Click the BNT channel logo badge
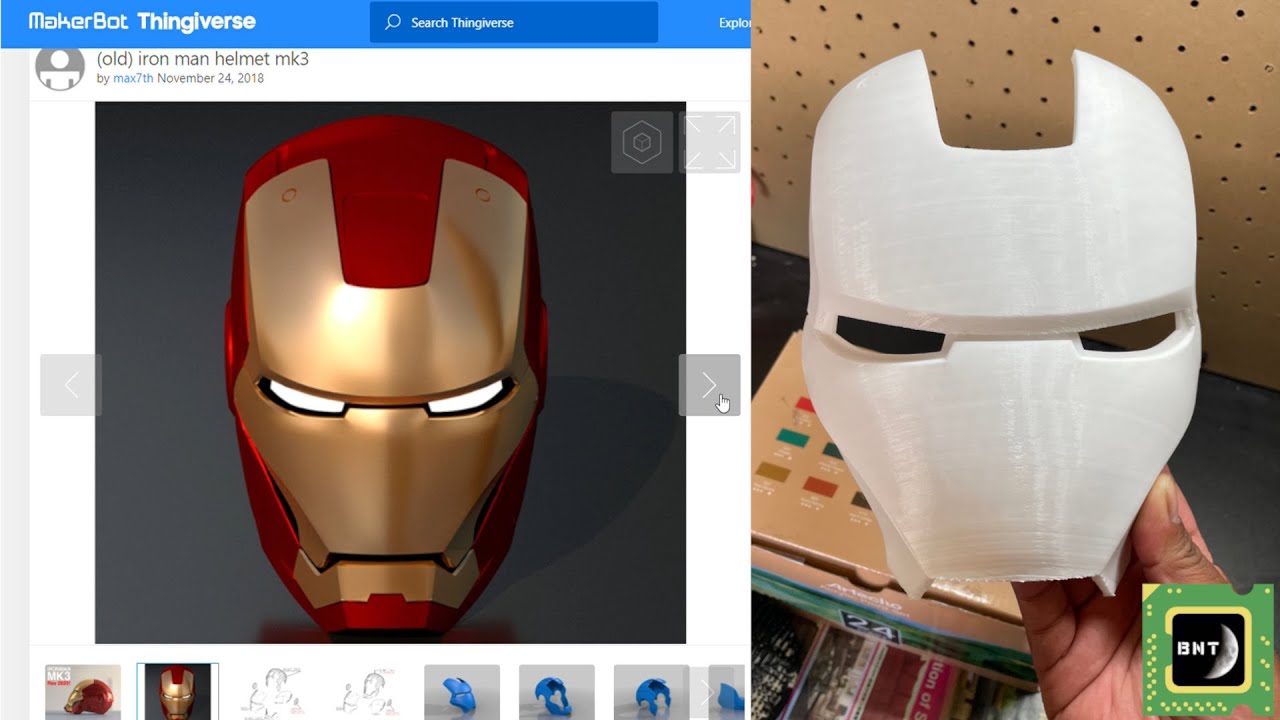The height and width of the screenshot is (720, 1280). 1209,648
